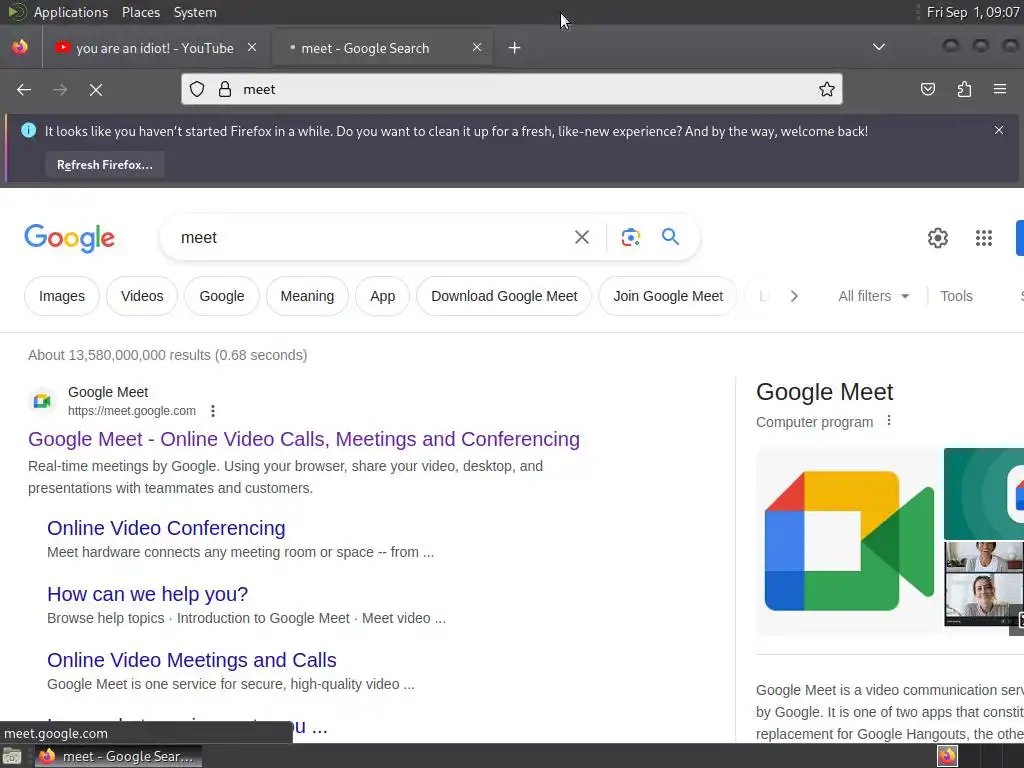This screenshot has width=1024, height=768.
Task: Open more options beside Computer program
Action: (889, 421)
